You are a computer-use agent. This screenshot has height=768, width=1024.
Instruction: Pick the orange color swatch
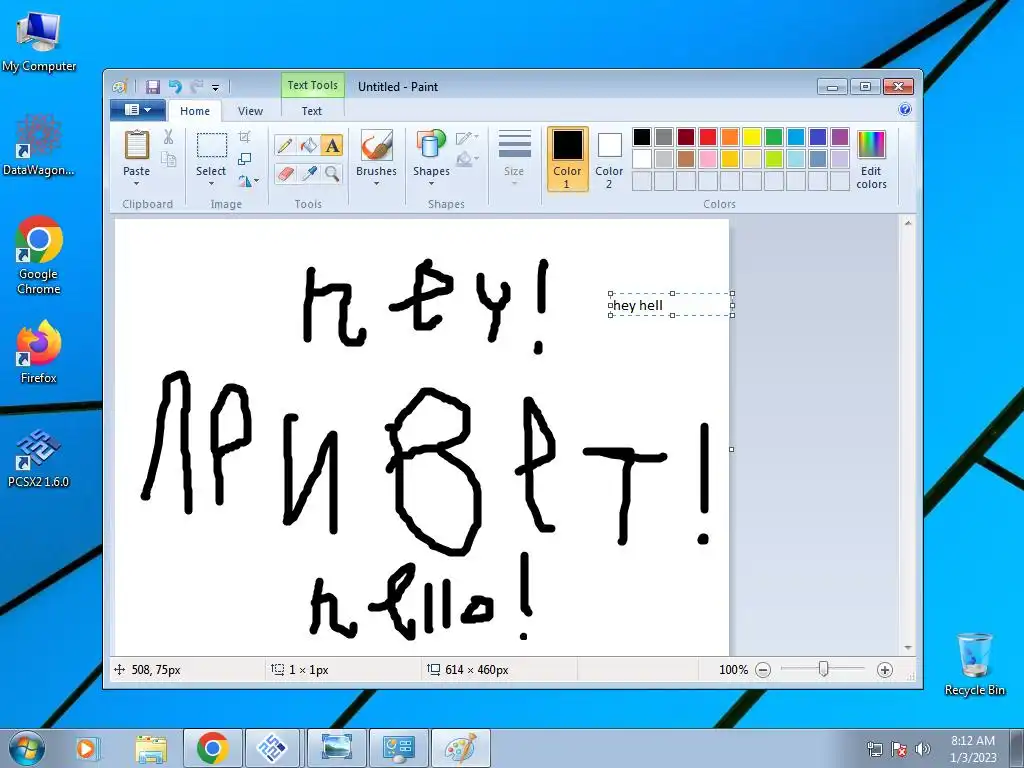click(x=729, y=137)
